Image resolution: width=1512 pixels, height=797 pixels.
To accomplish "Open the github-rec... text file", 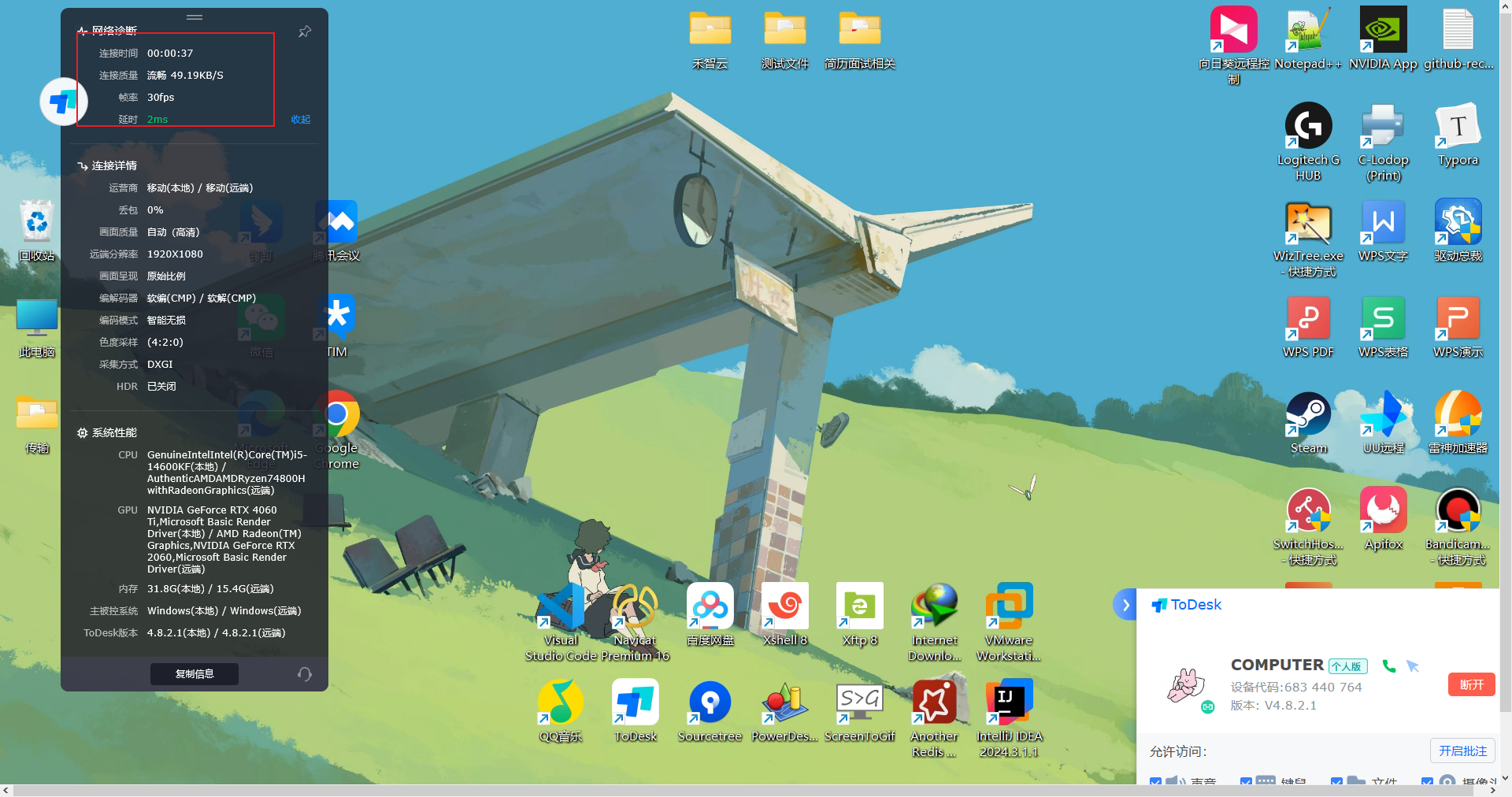I will click(1458, 39).
